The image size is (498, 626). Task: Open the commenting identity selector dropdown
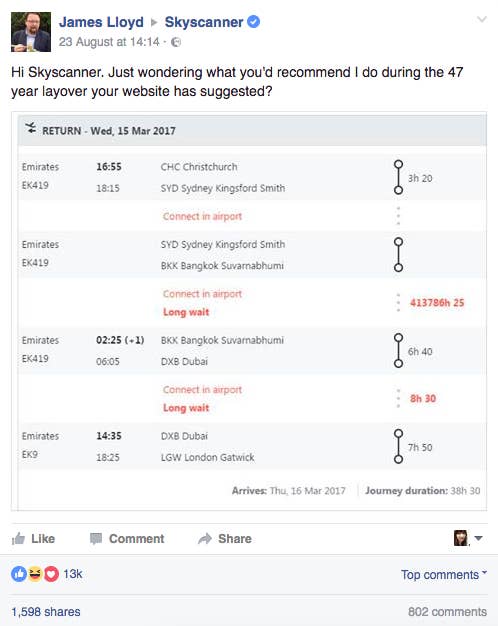tap(468, 538)
